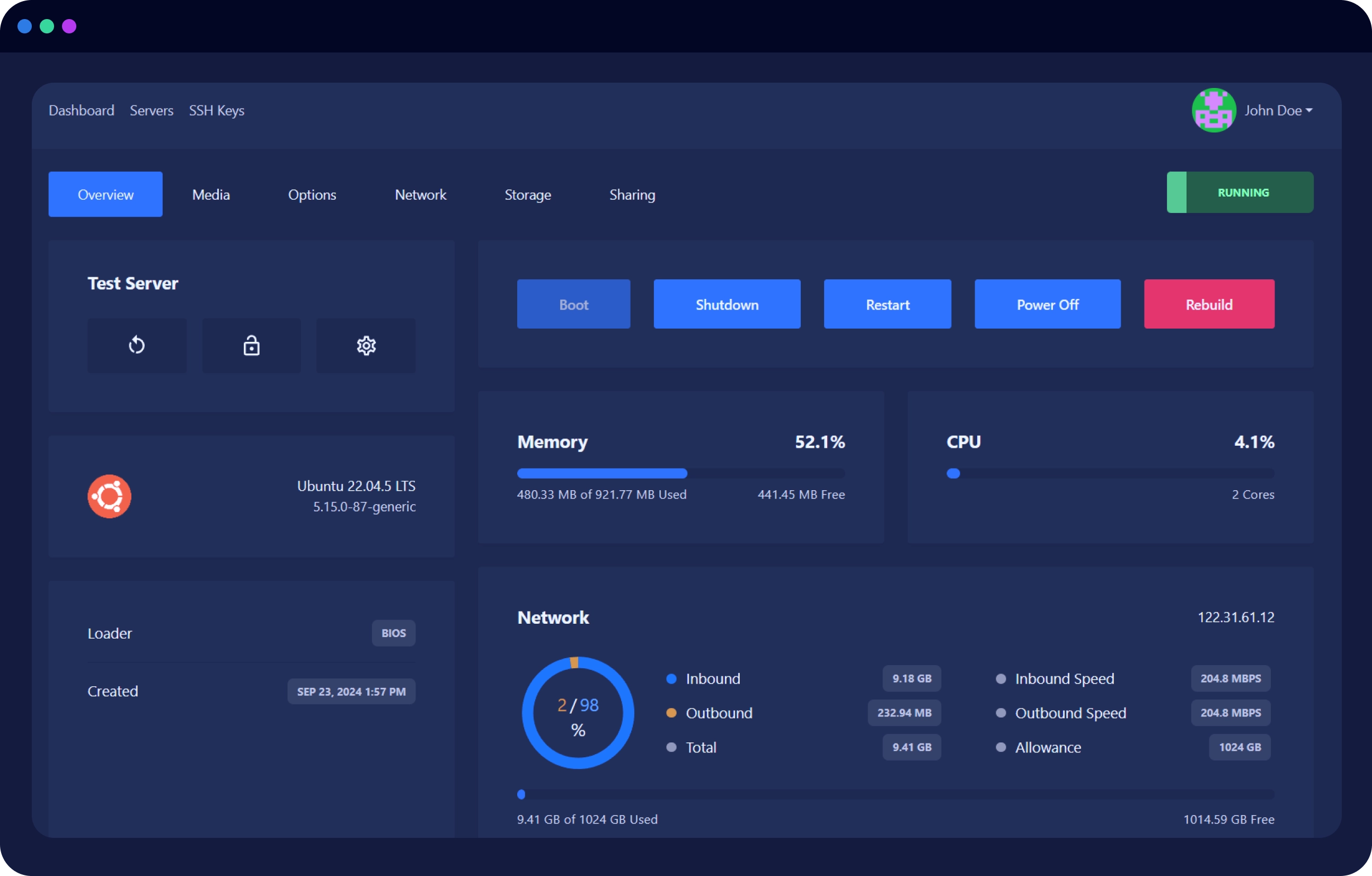1372x876 pixels.
Task: Click the BIOS loader badge
Action: point(393,633)
